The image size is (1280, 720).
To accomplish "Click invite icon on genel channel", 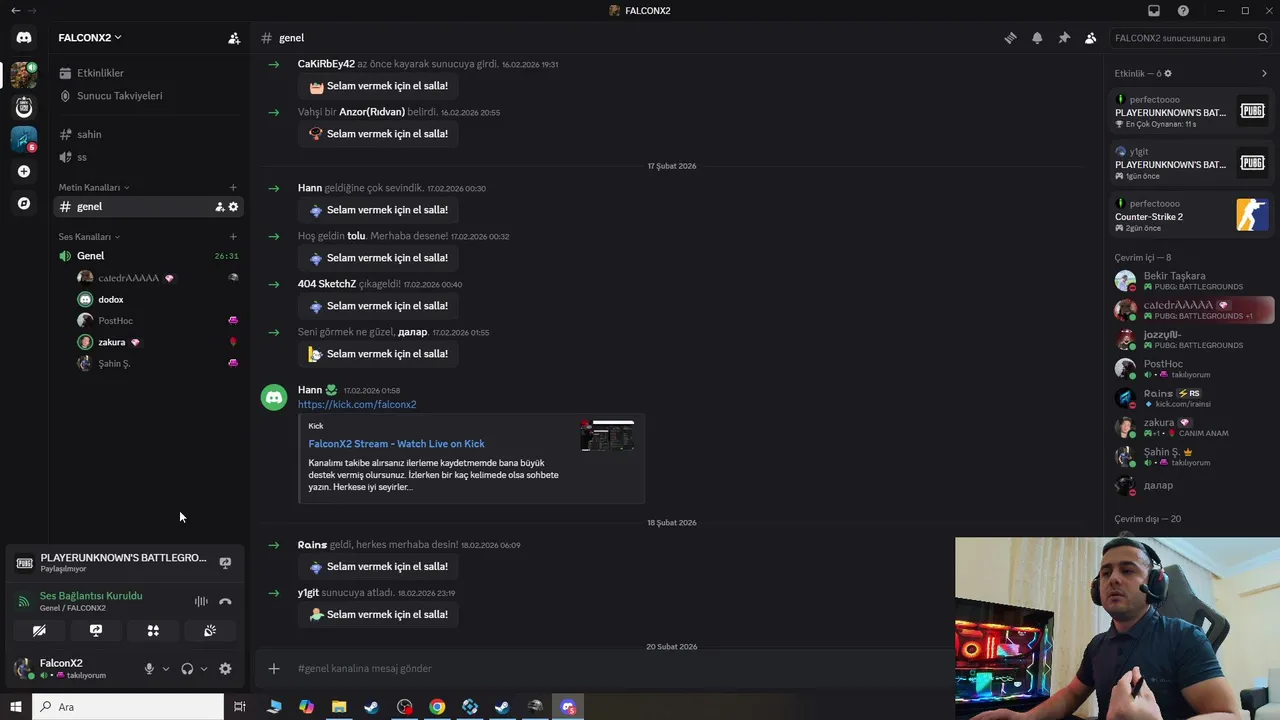I will (x=219, y=207).
